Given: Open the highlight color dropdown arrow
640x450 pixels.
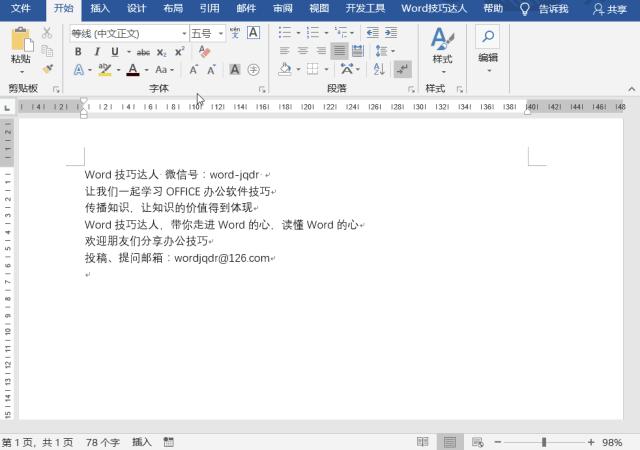Looking at the screenshot, I should pos(118,70).
